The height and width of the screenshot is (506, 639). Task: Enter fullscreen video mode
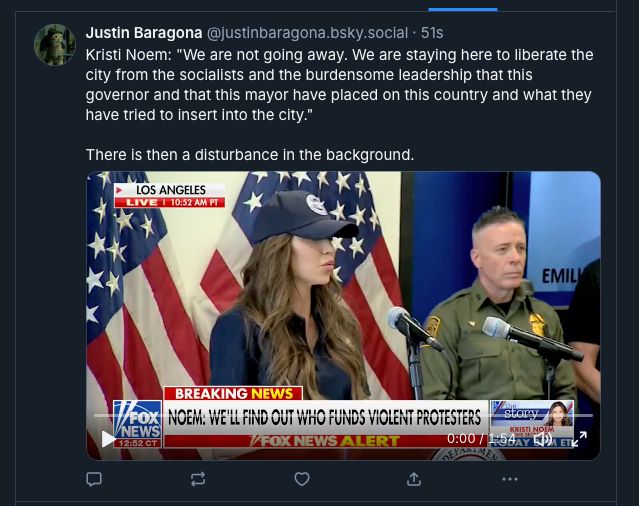click(x=579, y=438)
